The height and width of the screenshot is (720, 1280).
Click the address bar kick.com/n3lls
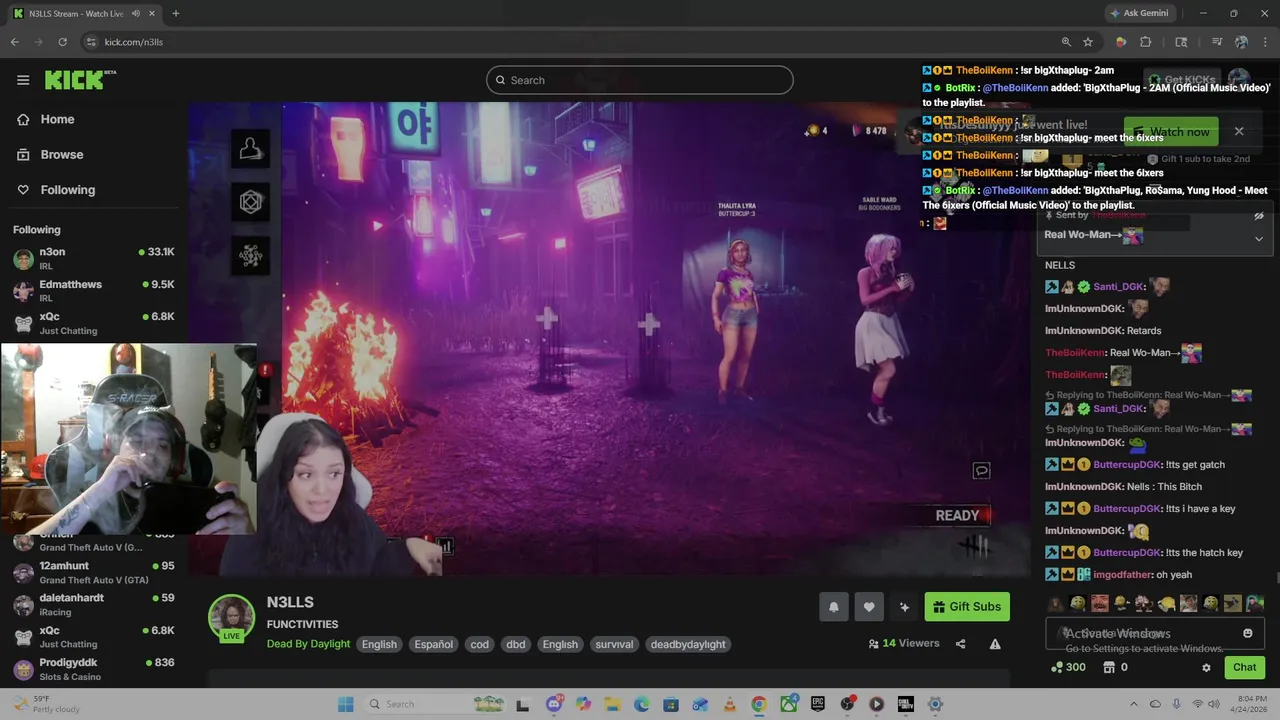click(134, 42)
